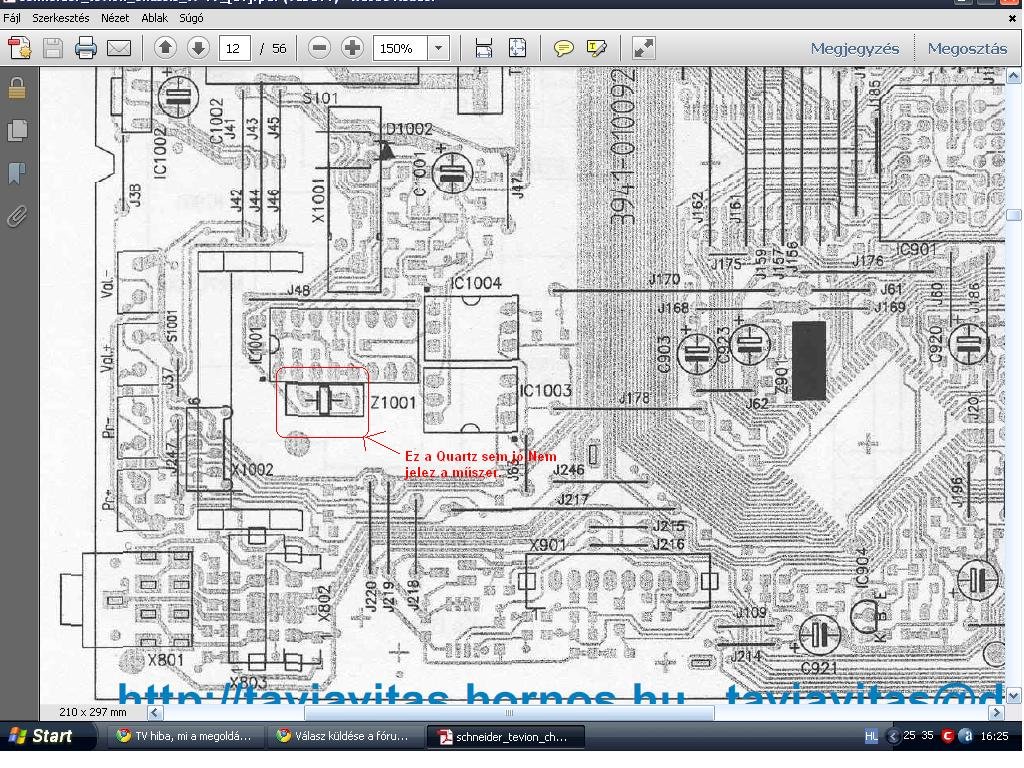Click the Save floppy disk icon

click(53, 48)
